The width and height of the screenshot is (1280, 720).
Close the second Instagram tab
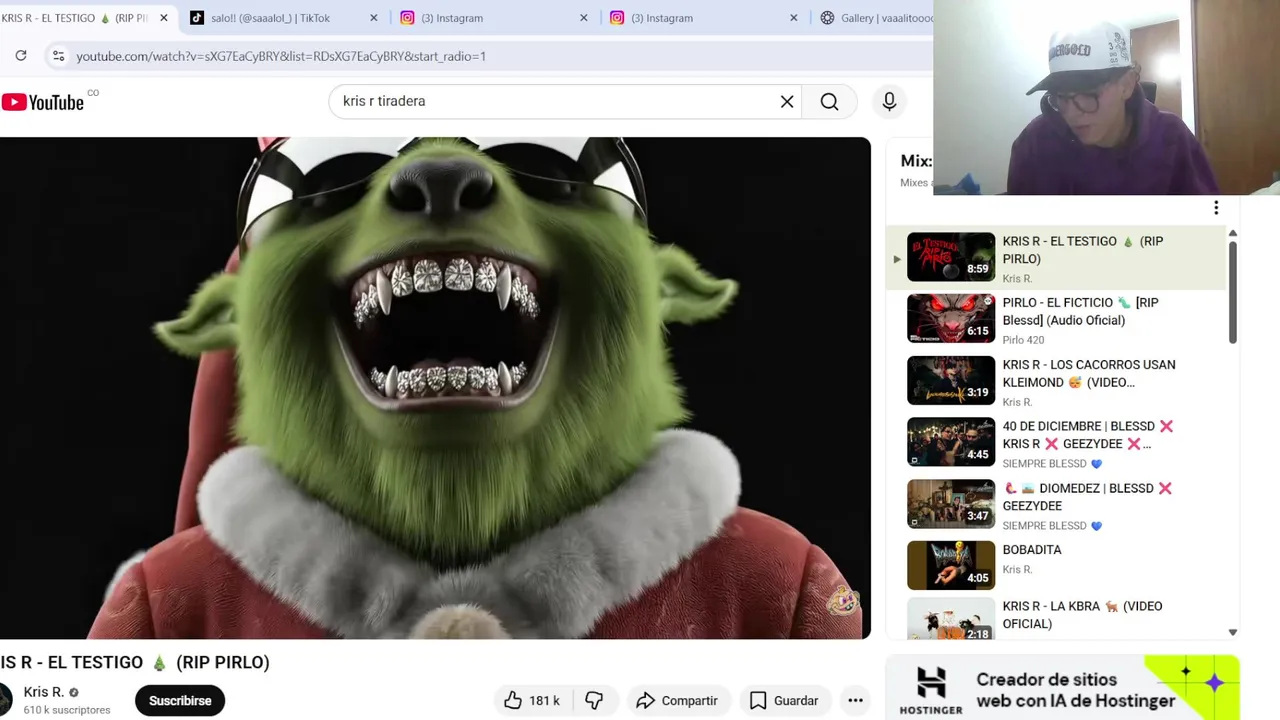(x=794, y=18)
